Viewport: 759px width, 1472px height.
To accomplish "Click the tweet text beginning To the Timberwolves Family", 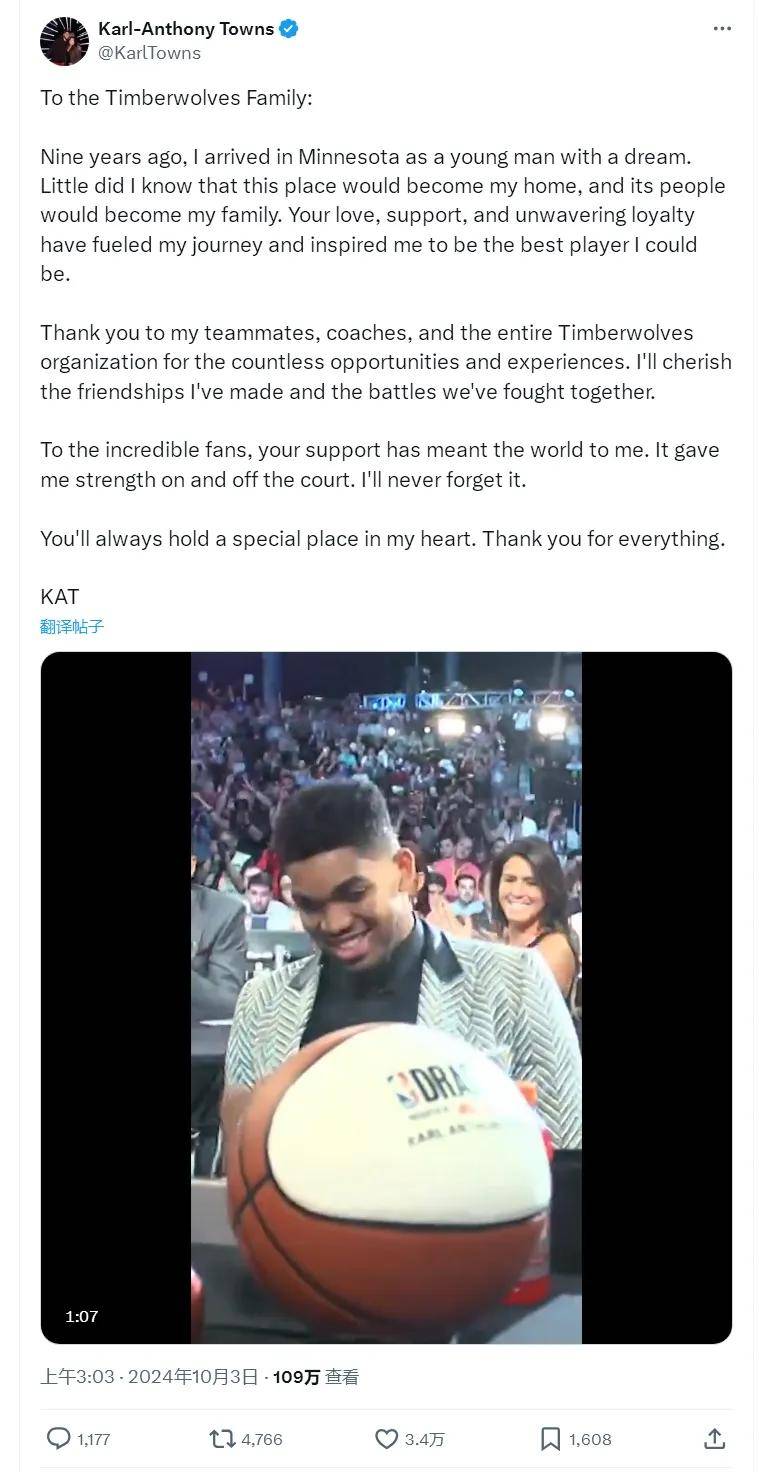I will 386,348.
